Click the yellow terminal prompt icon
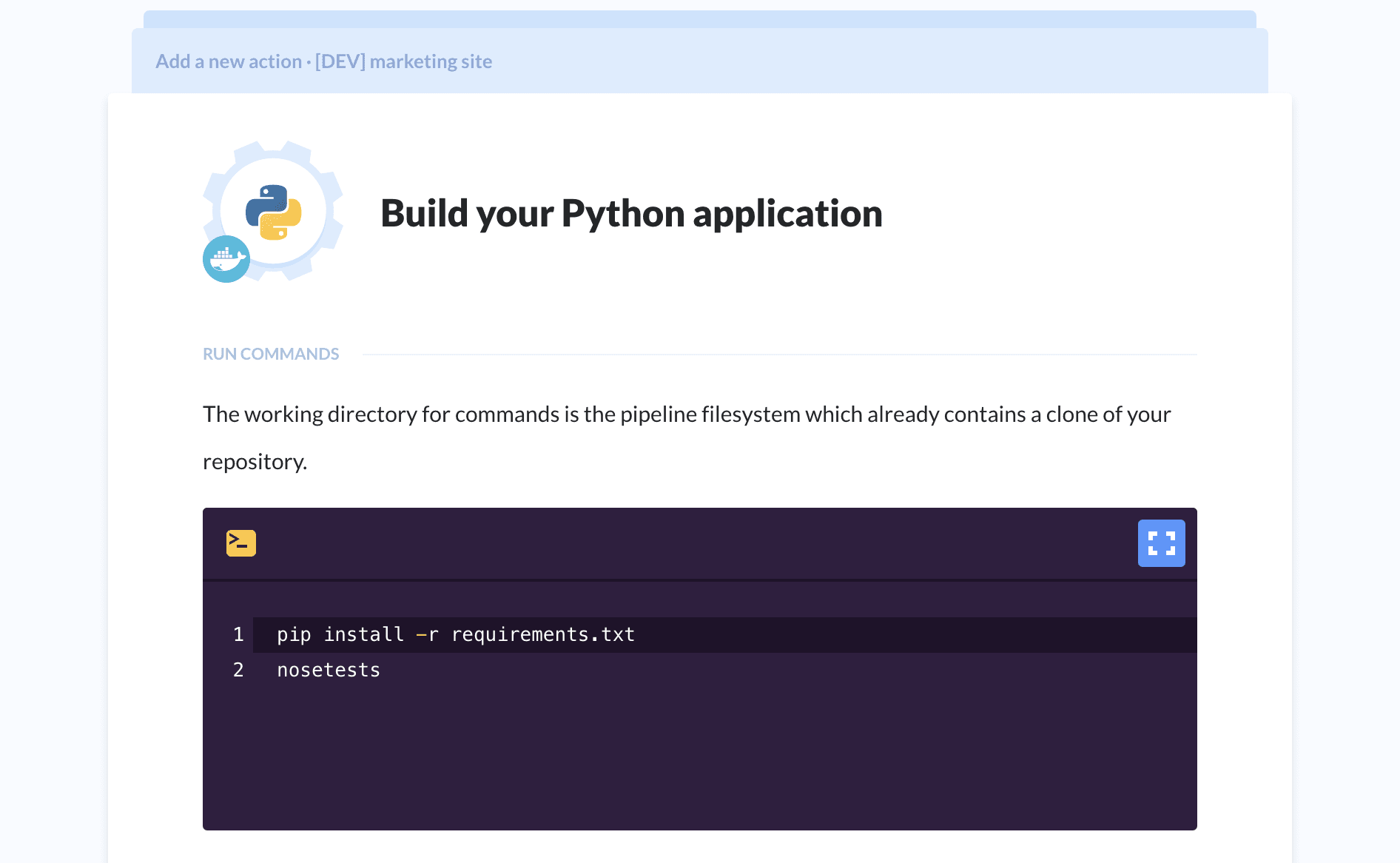This screenshot has width=1400, height=863. click(241, 543)
